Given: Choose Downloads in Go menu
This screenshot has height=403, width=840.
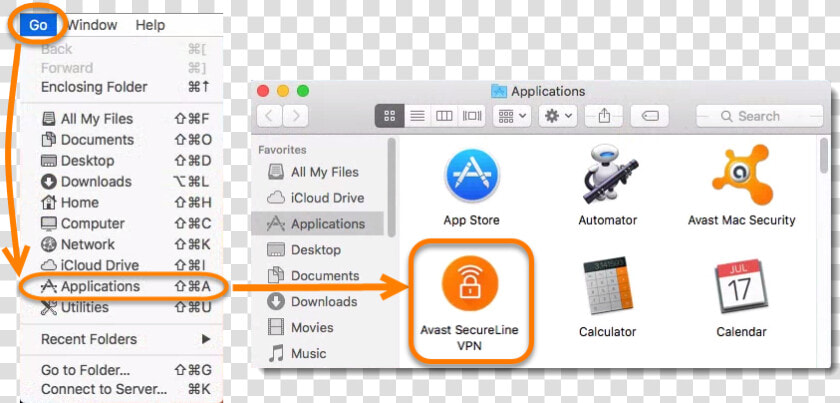Looking at the screenshot, I should (121, 182).
